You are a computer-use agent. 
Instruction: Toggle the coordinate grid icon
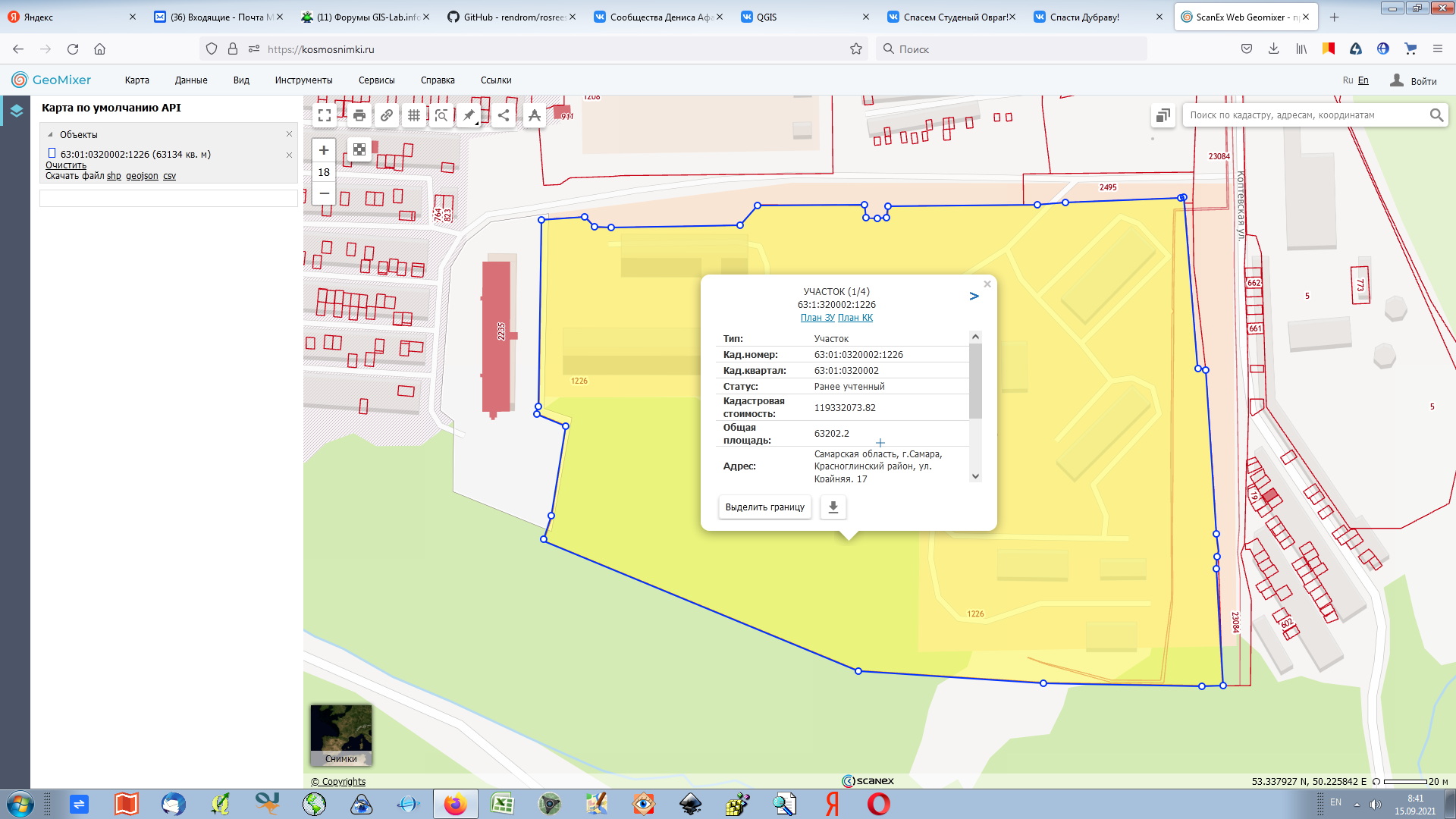[x=414, y=115]
